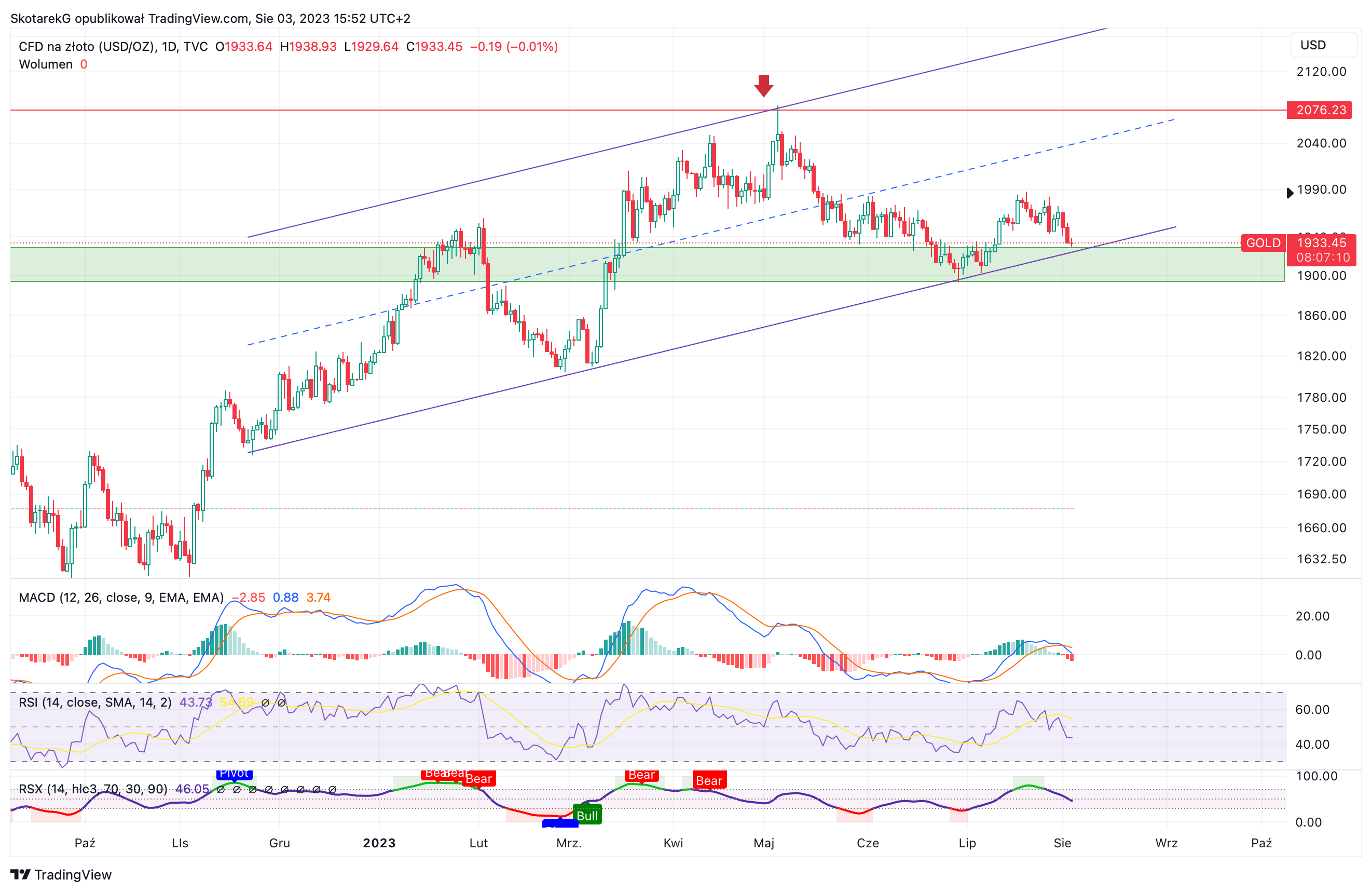Click the Gru label on time axis

tap(280, 843)
